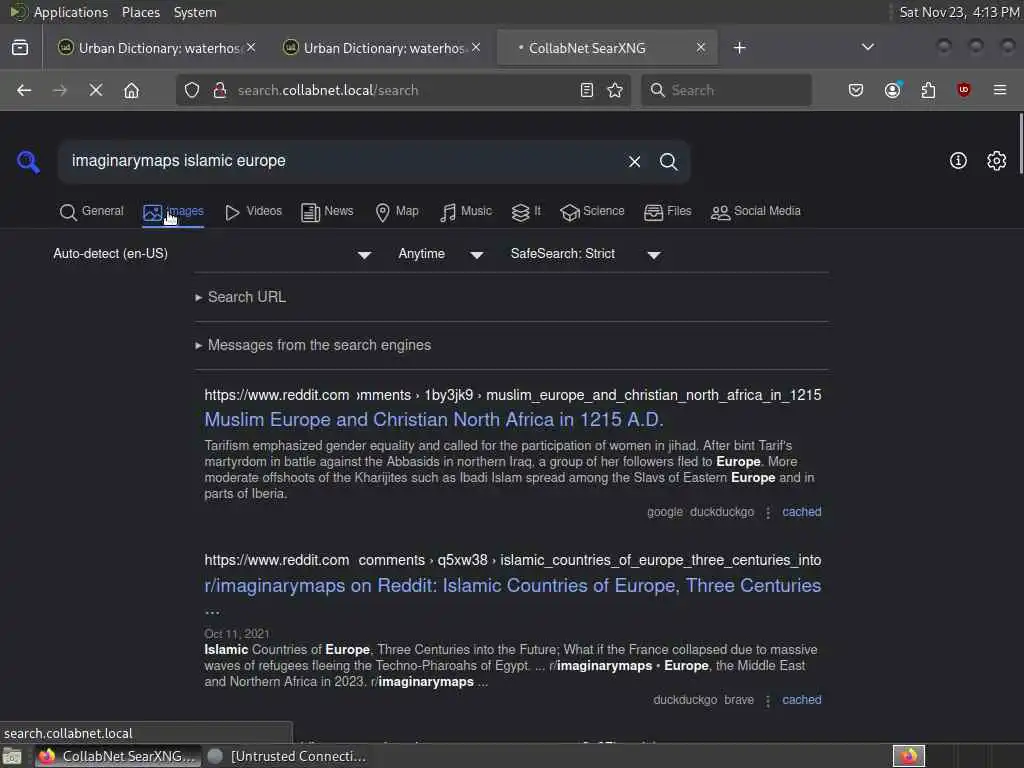Open the browser home page
Image resolution: width=1024 pixels, height=768 pixels.
click(x=131, y=90)
